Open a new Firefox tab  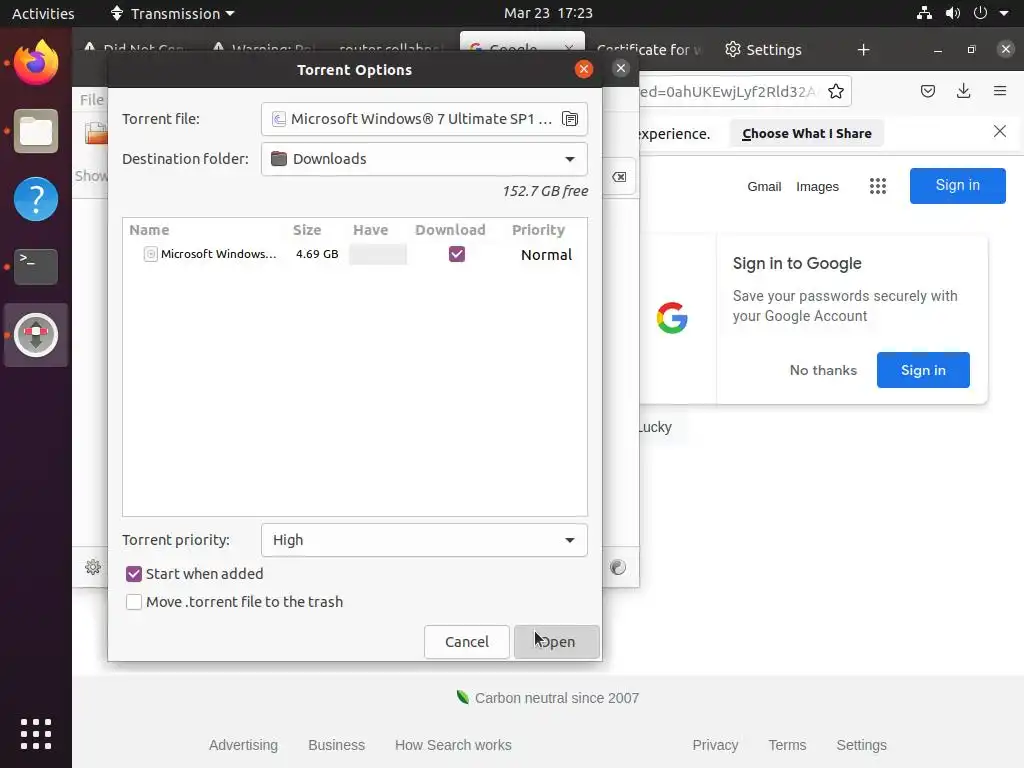863,50
